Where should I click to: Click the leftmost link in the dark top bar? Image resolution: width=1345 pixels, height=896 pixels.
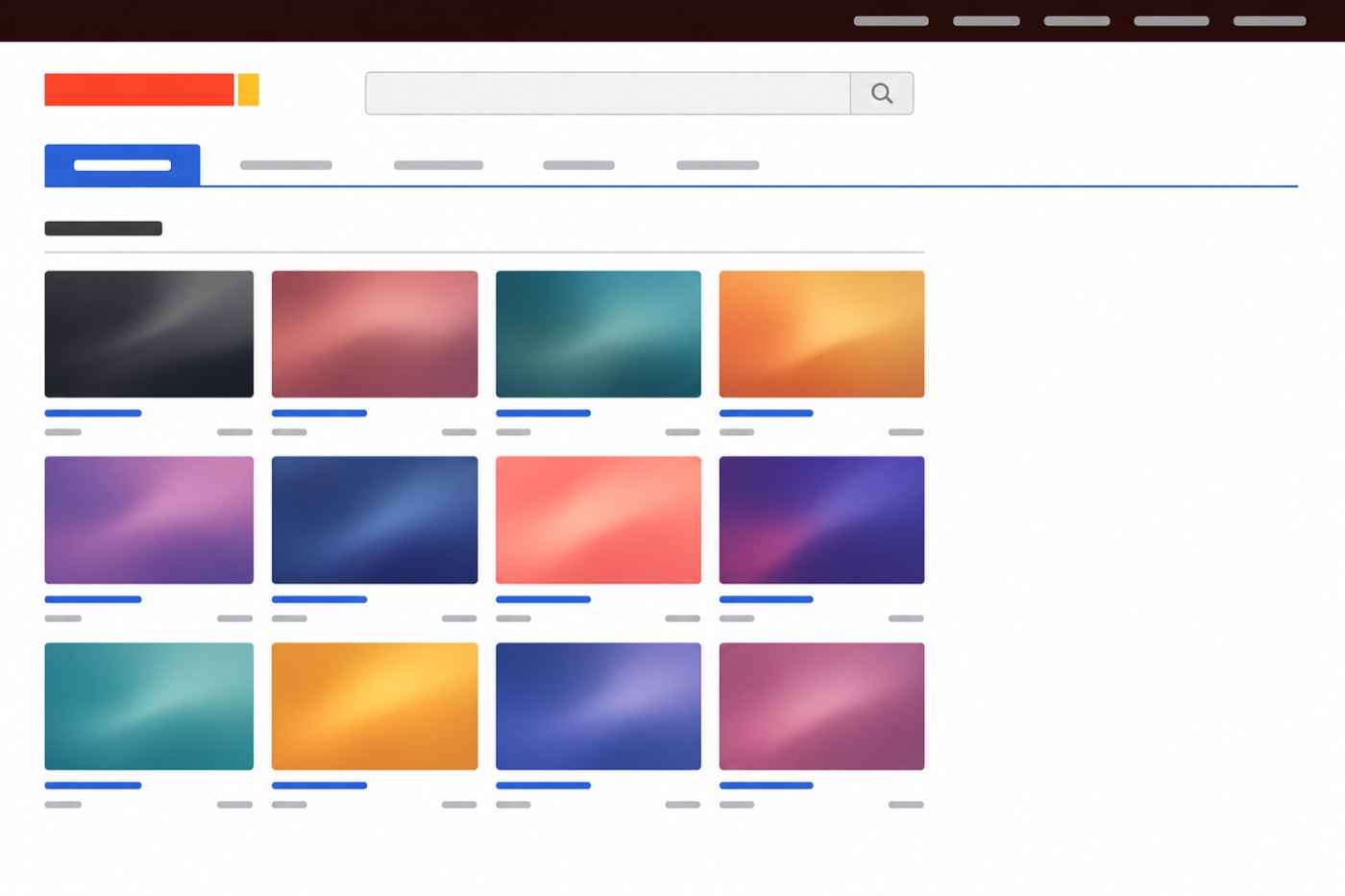[892, 20]
